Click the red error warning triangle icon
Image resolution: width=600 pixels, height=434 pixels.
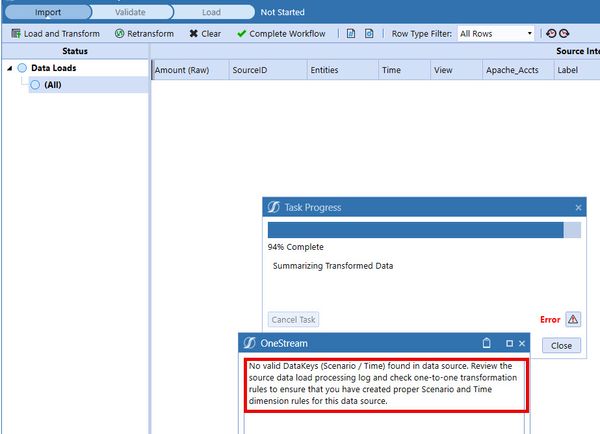tap(573, 319)
